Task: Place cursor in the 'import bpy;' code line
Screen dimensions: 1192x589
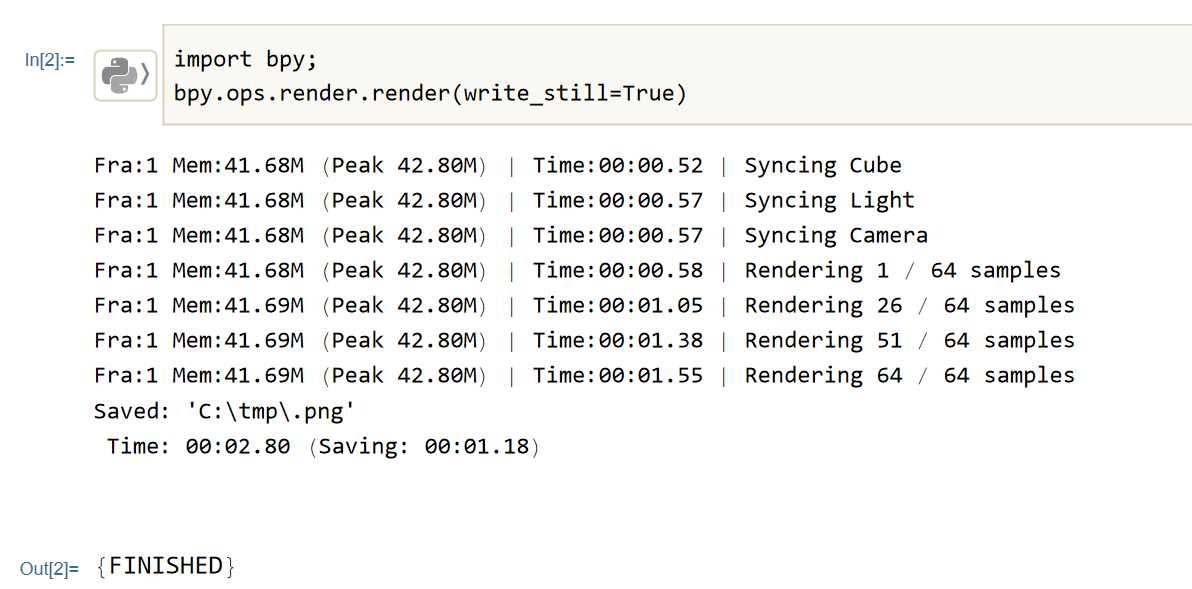Action: point(245,60)
